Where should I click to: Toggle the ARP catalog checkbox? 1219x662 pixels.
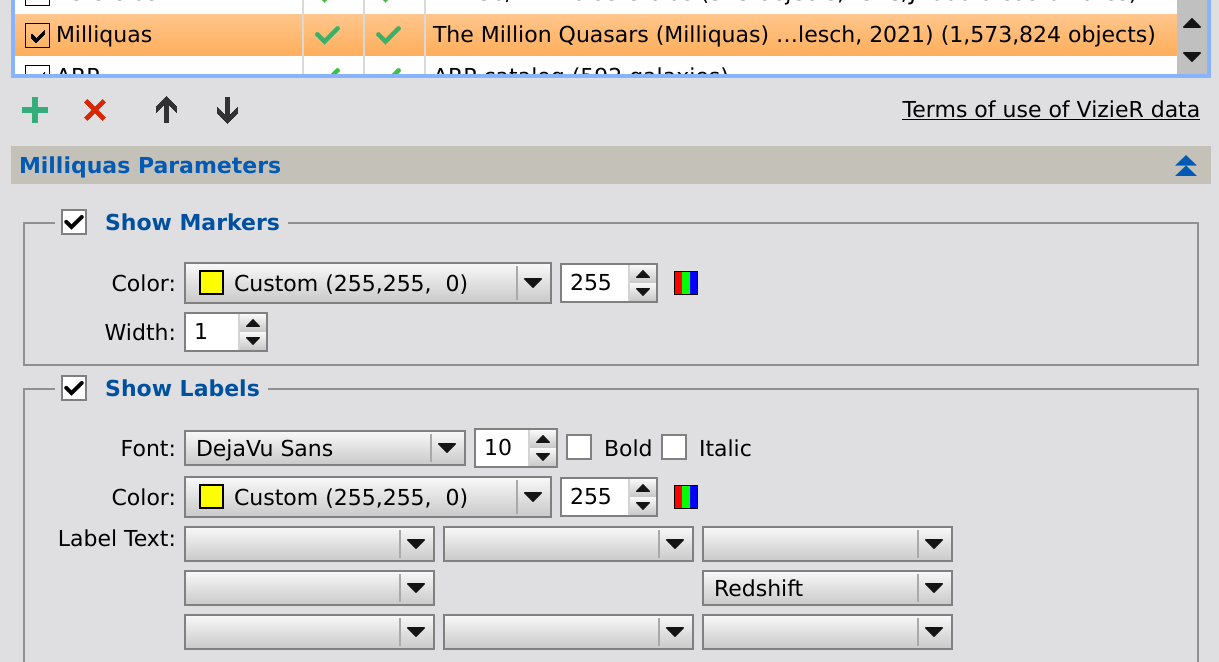point(38,71)
